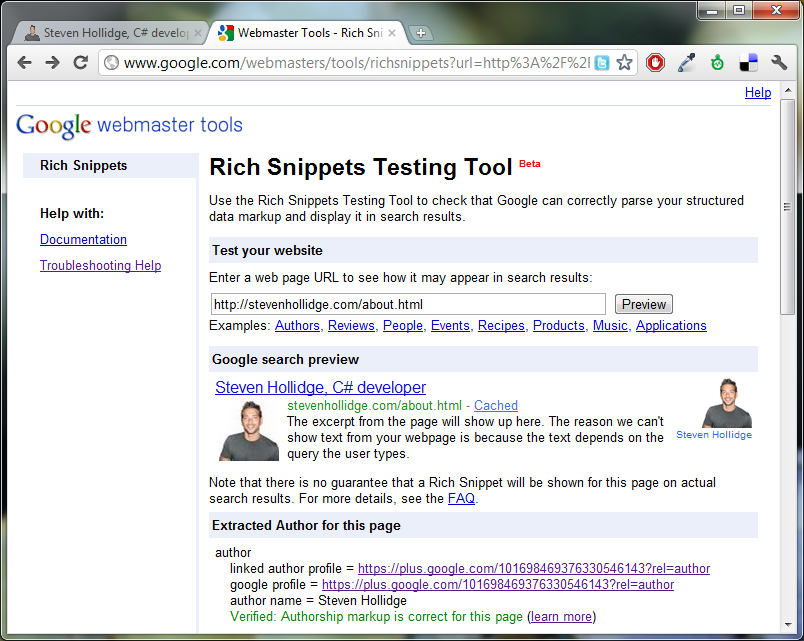
Task: Close the Steven Hollidge tab
Action: (x=198, y=33)
